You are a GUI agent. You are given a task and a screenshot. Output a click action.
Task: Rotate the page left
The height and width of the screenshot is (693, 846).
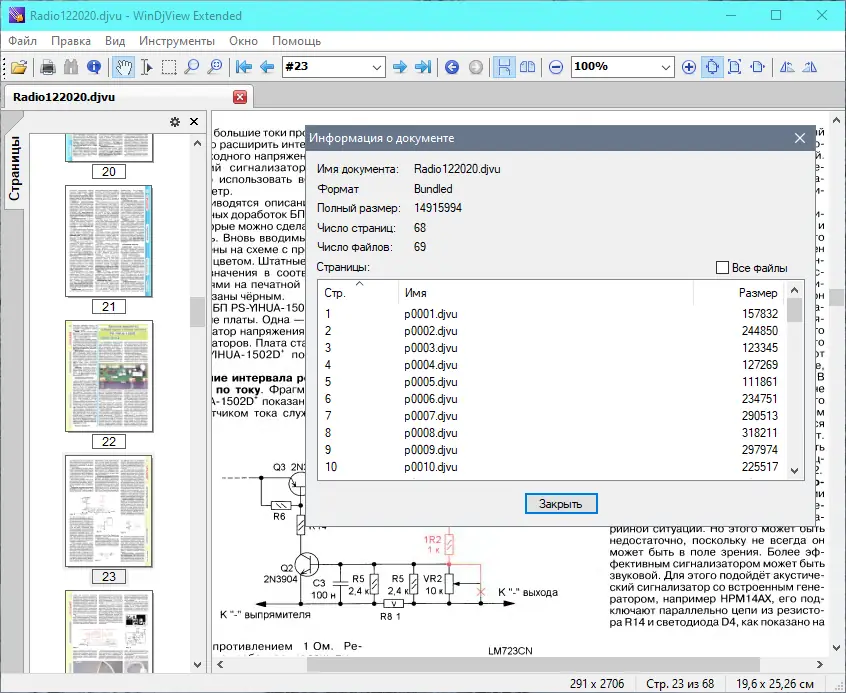click(x=787, y=67)
